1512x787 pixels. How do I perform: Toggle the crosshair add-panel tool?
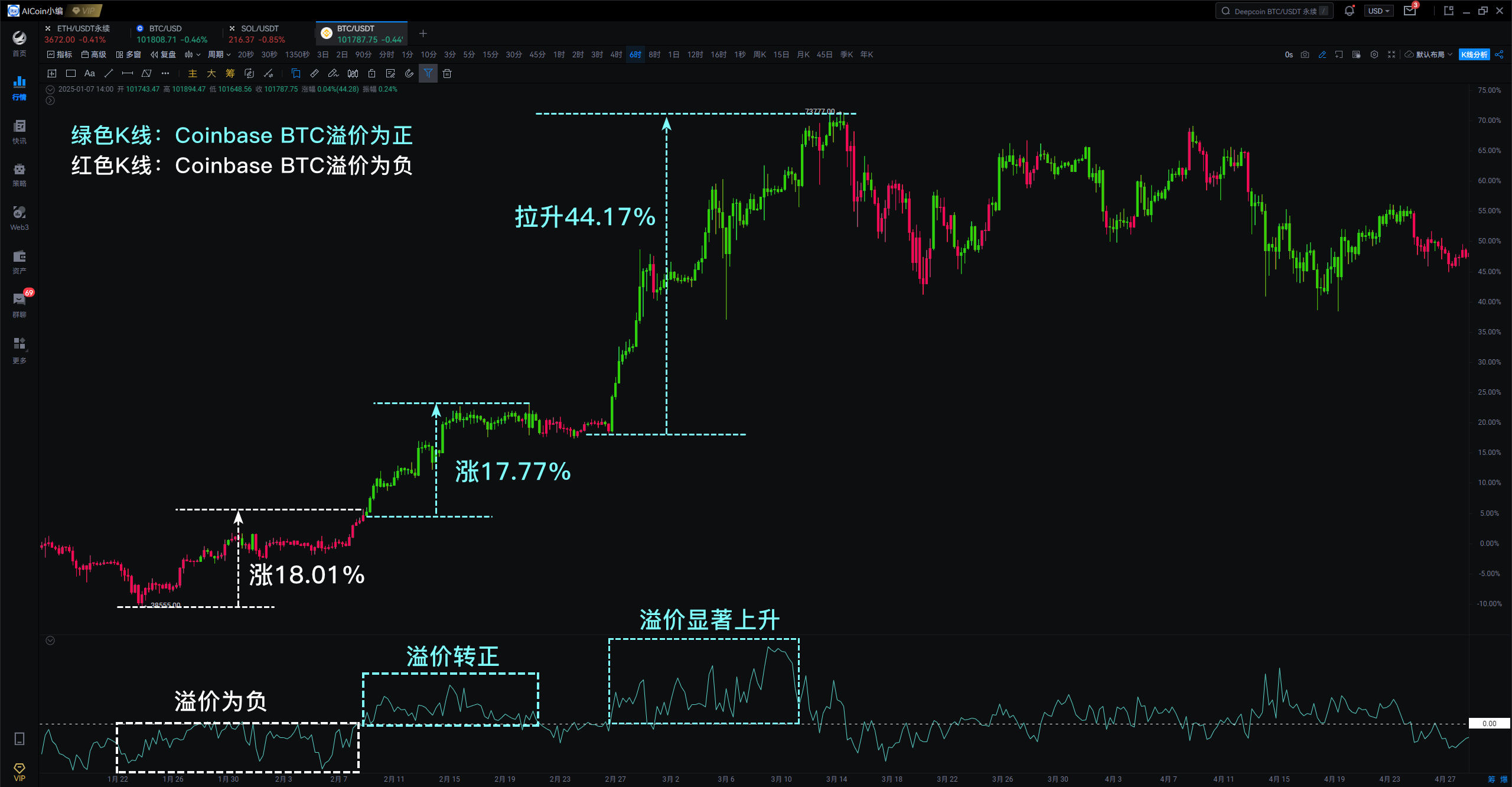coord(52,73)
